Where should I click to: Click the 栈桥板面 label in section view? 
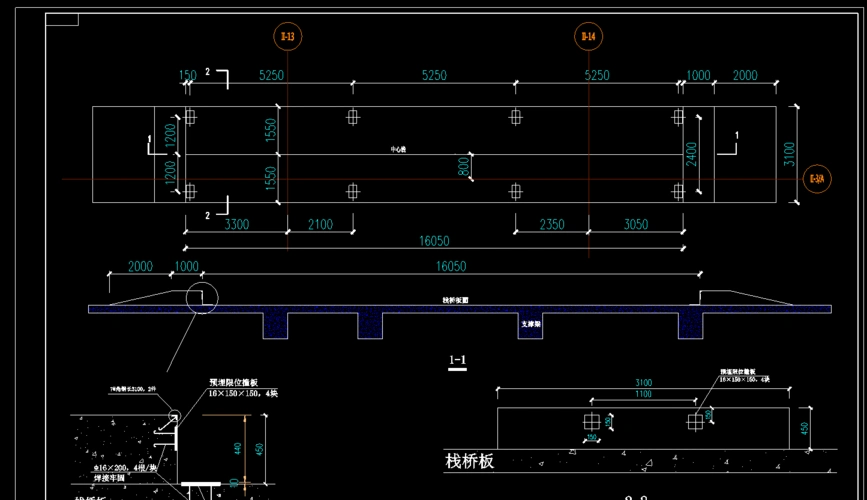pos(455,299)
